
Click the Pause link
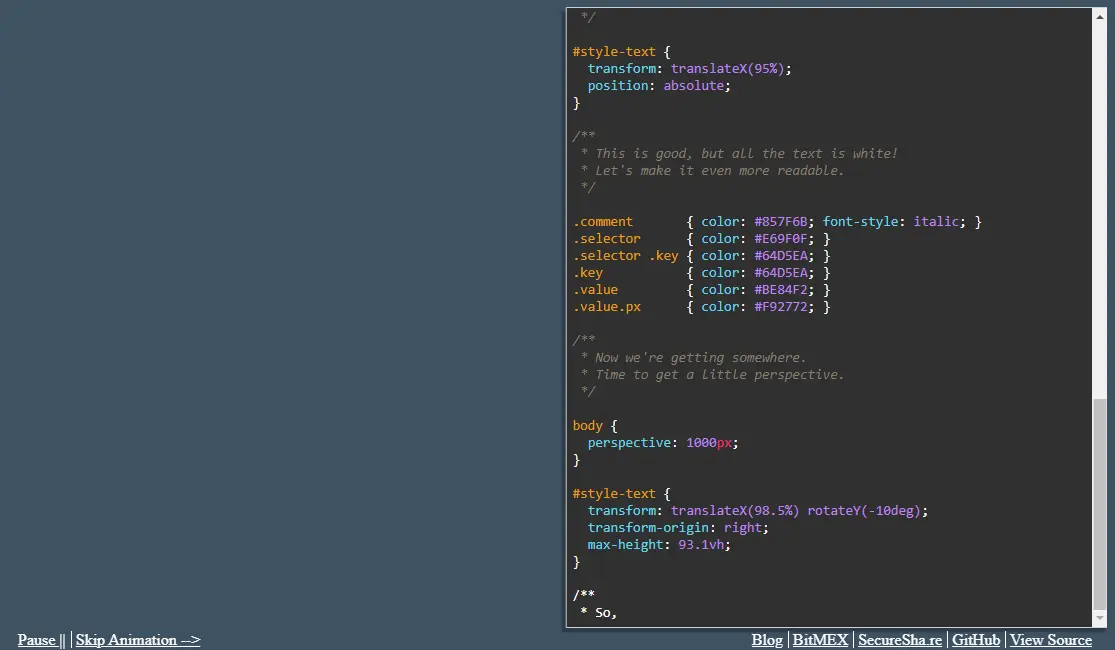(x=38, y=640)
